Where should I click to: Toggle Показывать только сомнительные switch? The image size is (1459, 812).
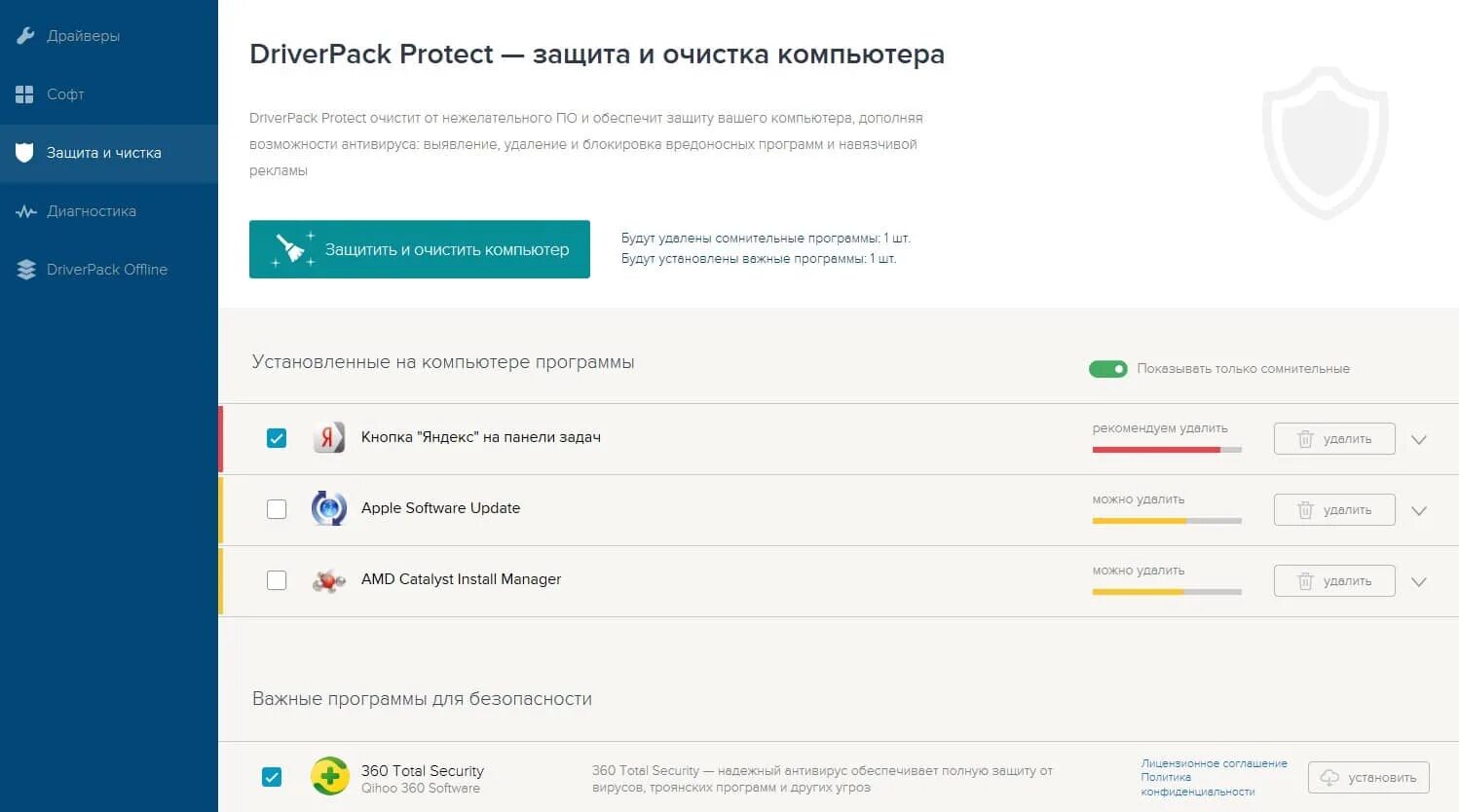point(1108,369)
